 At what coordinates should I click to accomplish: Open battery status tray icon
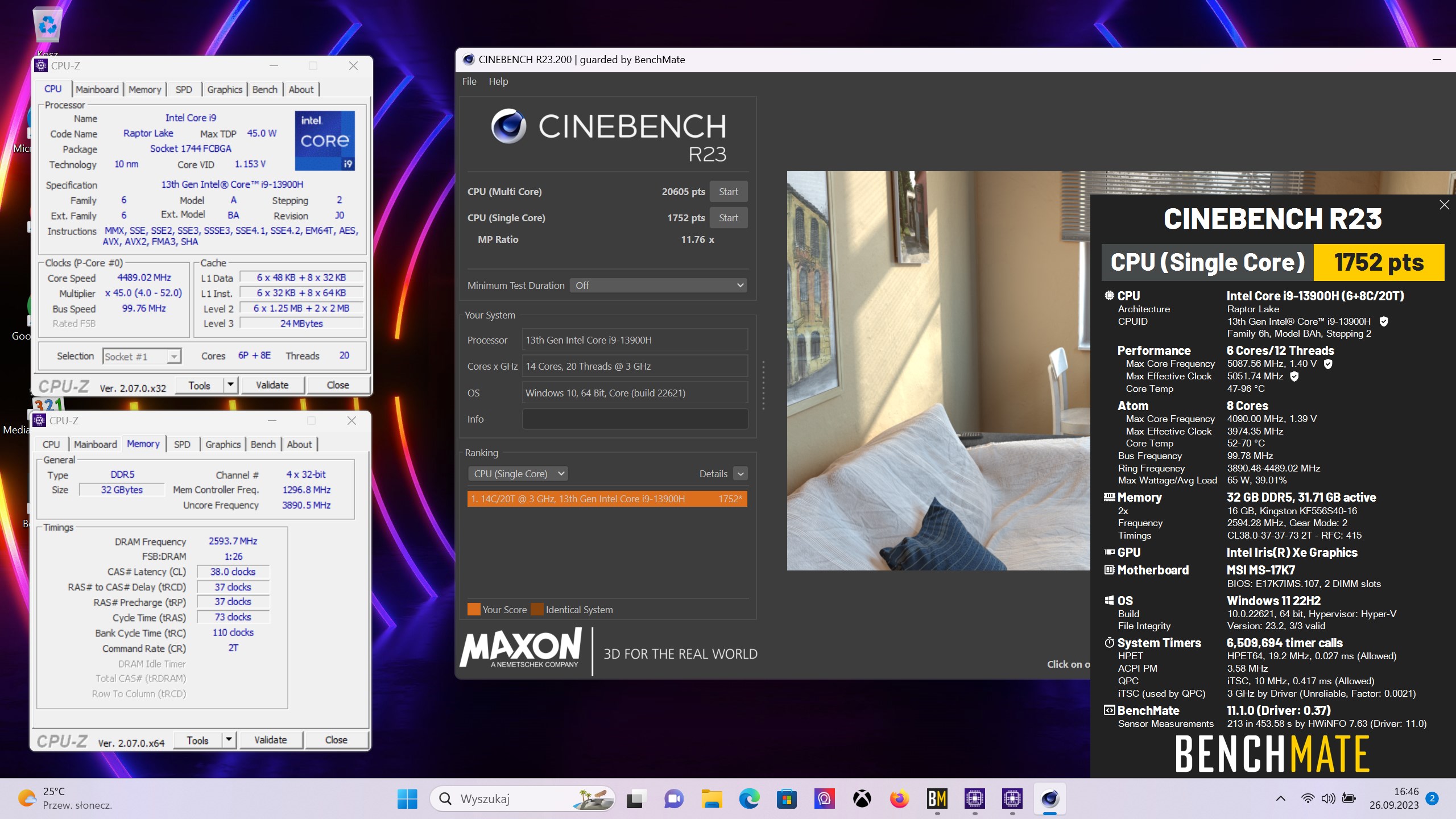pyautogui.click(x=1349, y=799)
